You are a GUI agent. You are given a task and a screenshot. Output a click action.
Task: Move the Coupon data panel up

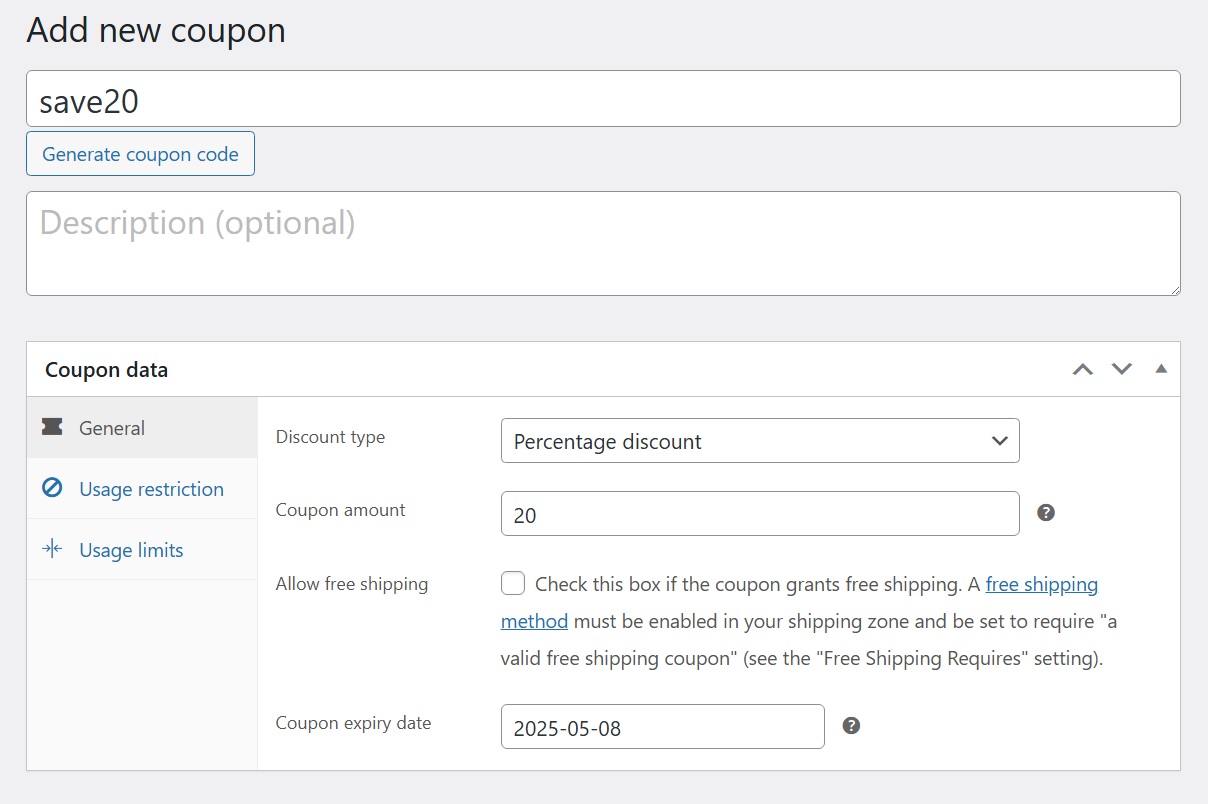click(1082, 369)
